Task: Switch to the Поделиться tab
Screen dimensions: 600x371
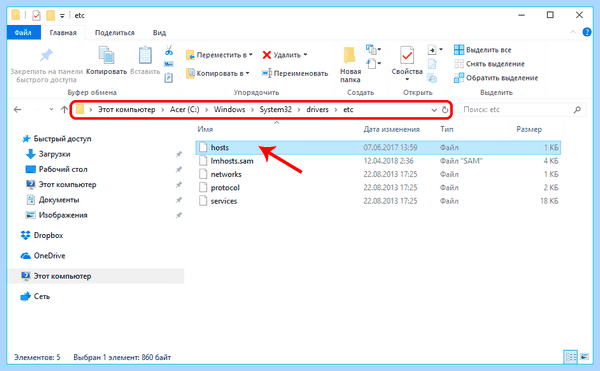Action: (x=115, y=33)
